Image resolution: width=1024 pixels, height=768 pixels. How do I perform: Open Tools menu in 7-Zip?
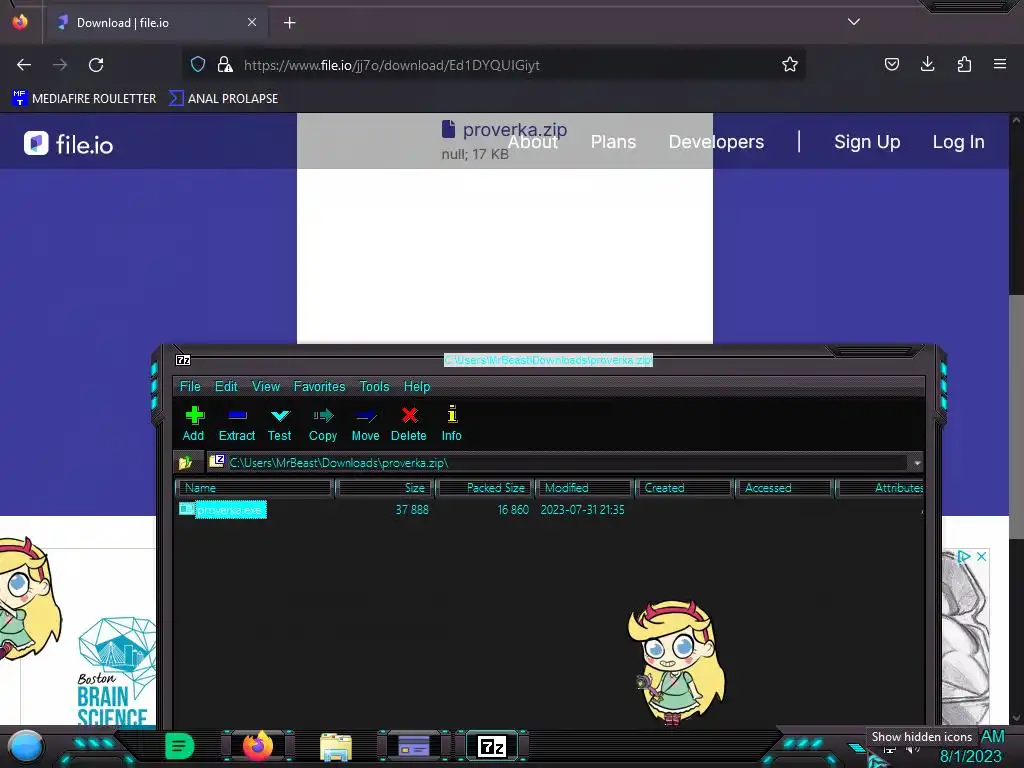pyautogui.click(x=374, y=386)
